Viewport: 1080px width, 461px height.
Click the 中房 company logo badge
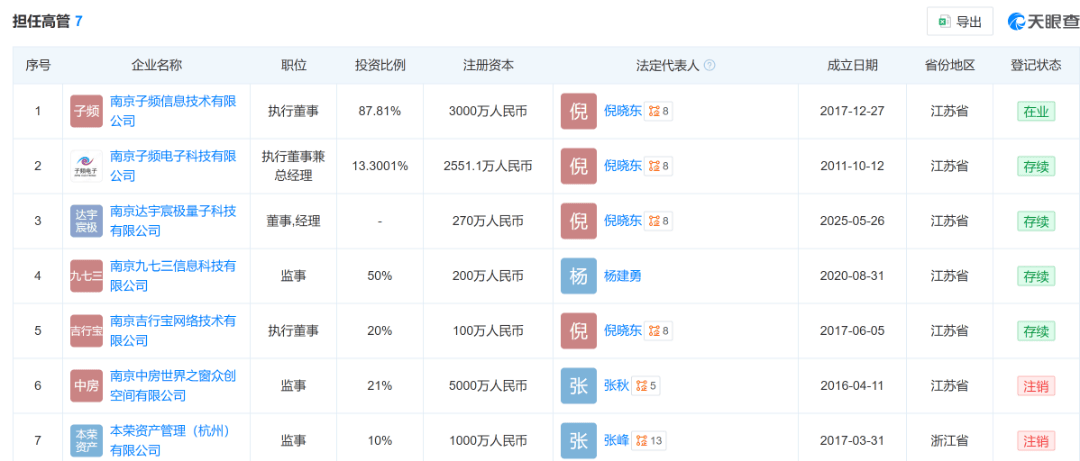tap(86, 386)
